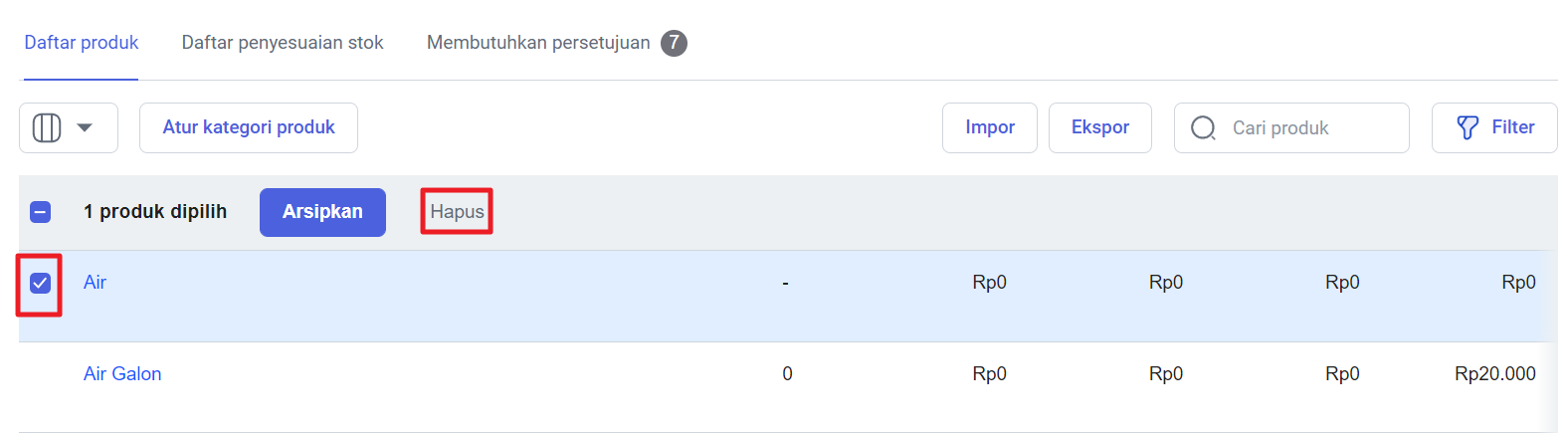Open the Air product link

pyautogui.click(x=95, y=283)
